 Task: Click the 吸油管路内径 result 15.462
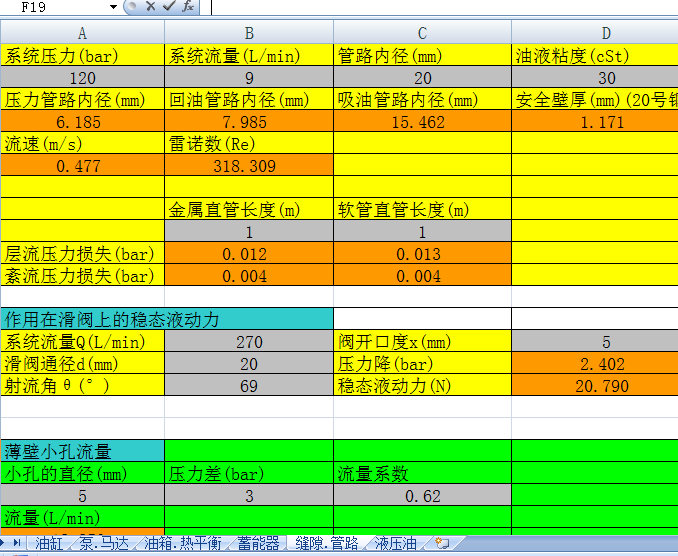[x=422, y=121]
